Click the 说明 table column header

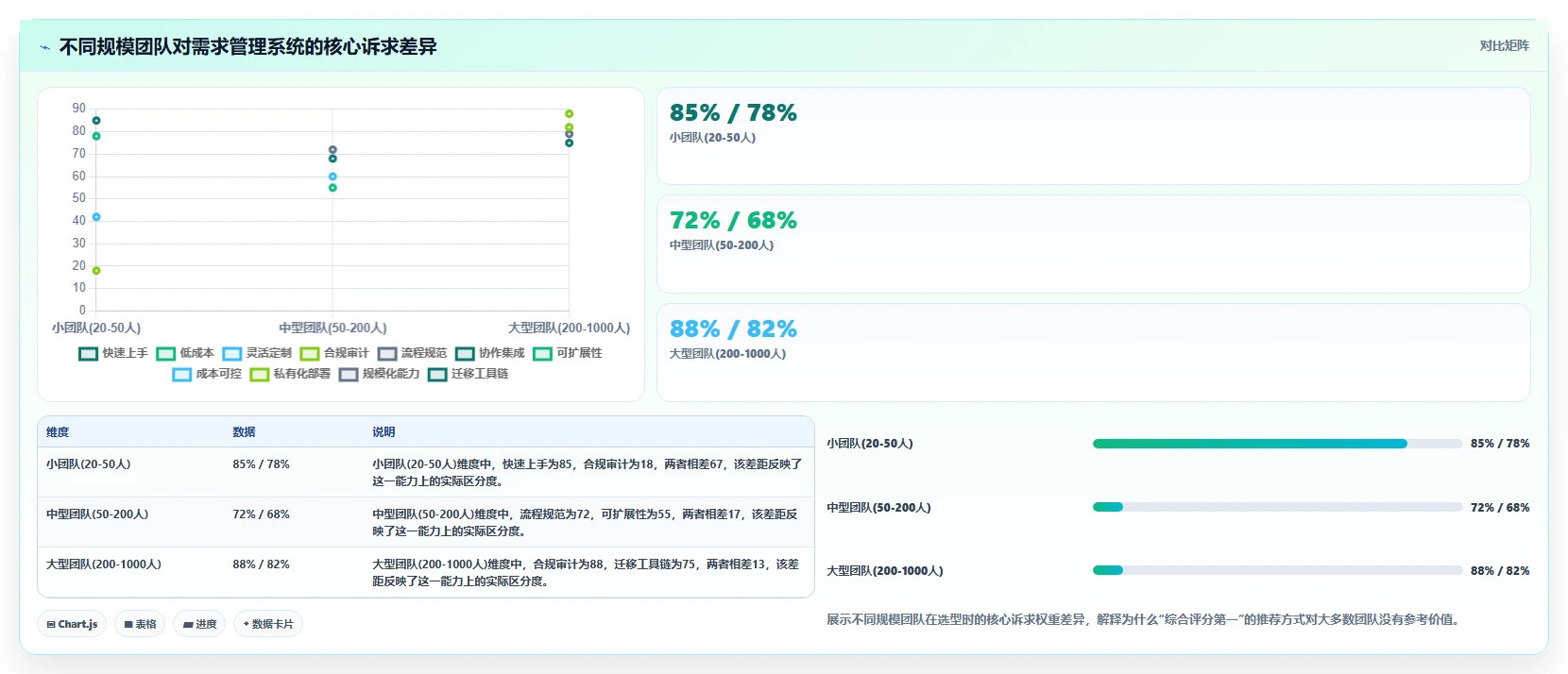pos(383,432)
